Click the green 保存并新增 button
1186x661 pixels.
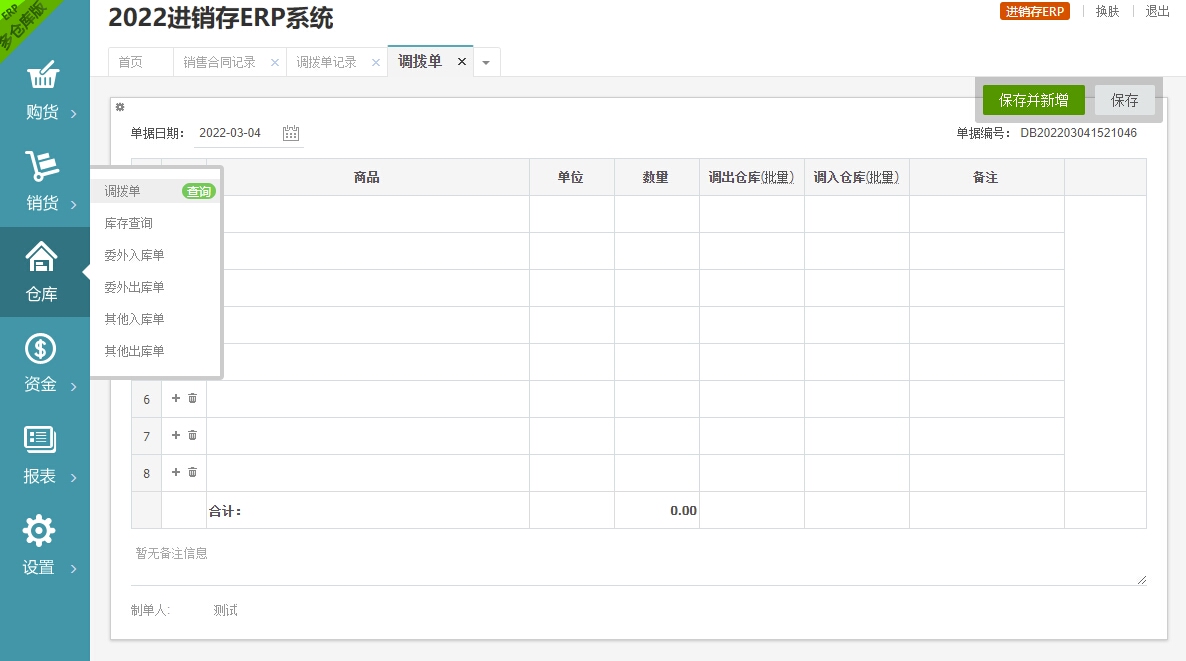[x=1033, y=100]
